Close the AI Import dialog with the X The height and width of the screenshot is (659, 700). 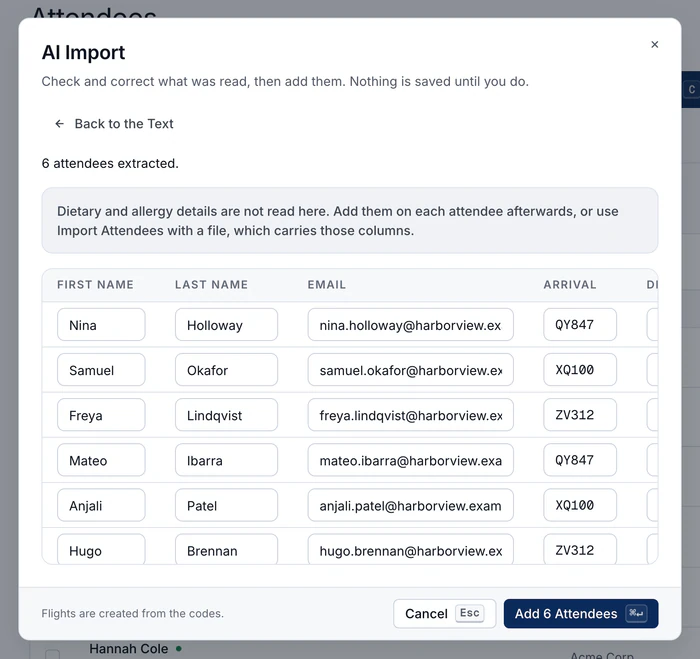tap(654, 44)
